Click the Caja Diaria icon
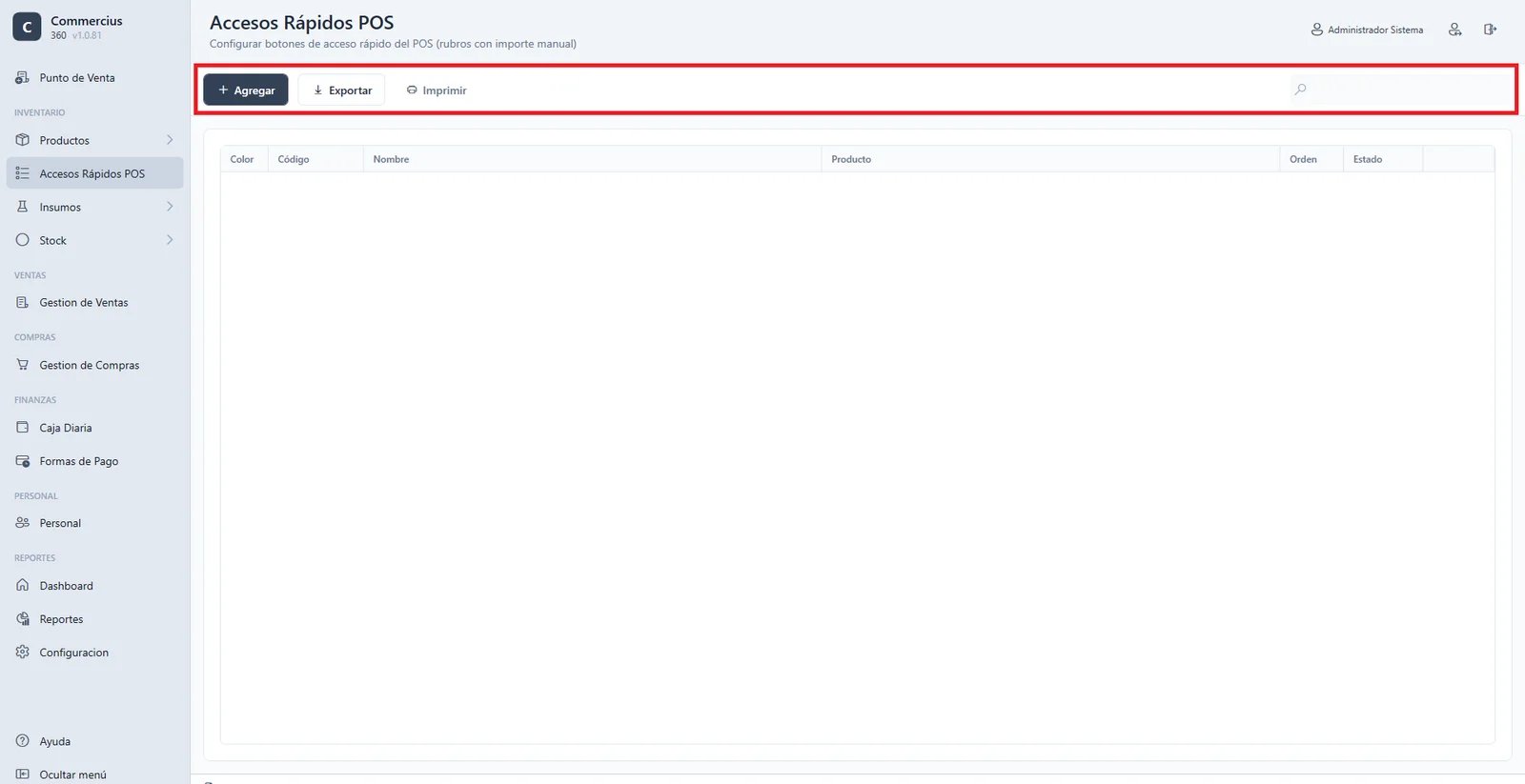Viewport: 1525px width, 784px height. pos(23,428)
